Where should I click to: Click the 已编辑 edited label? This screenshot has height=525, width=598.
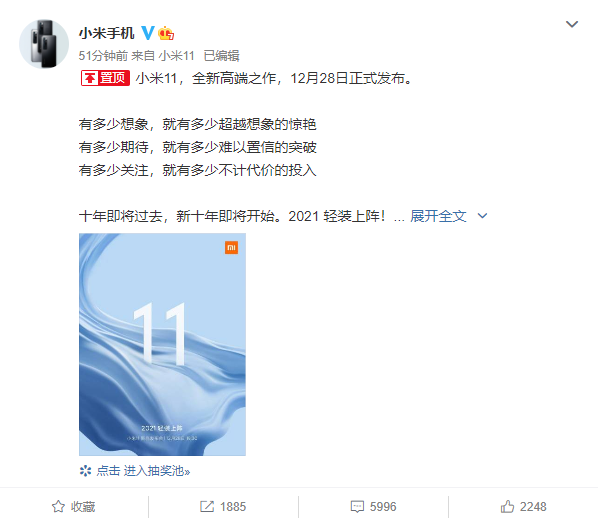tap(221, 56)
